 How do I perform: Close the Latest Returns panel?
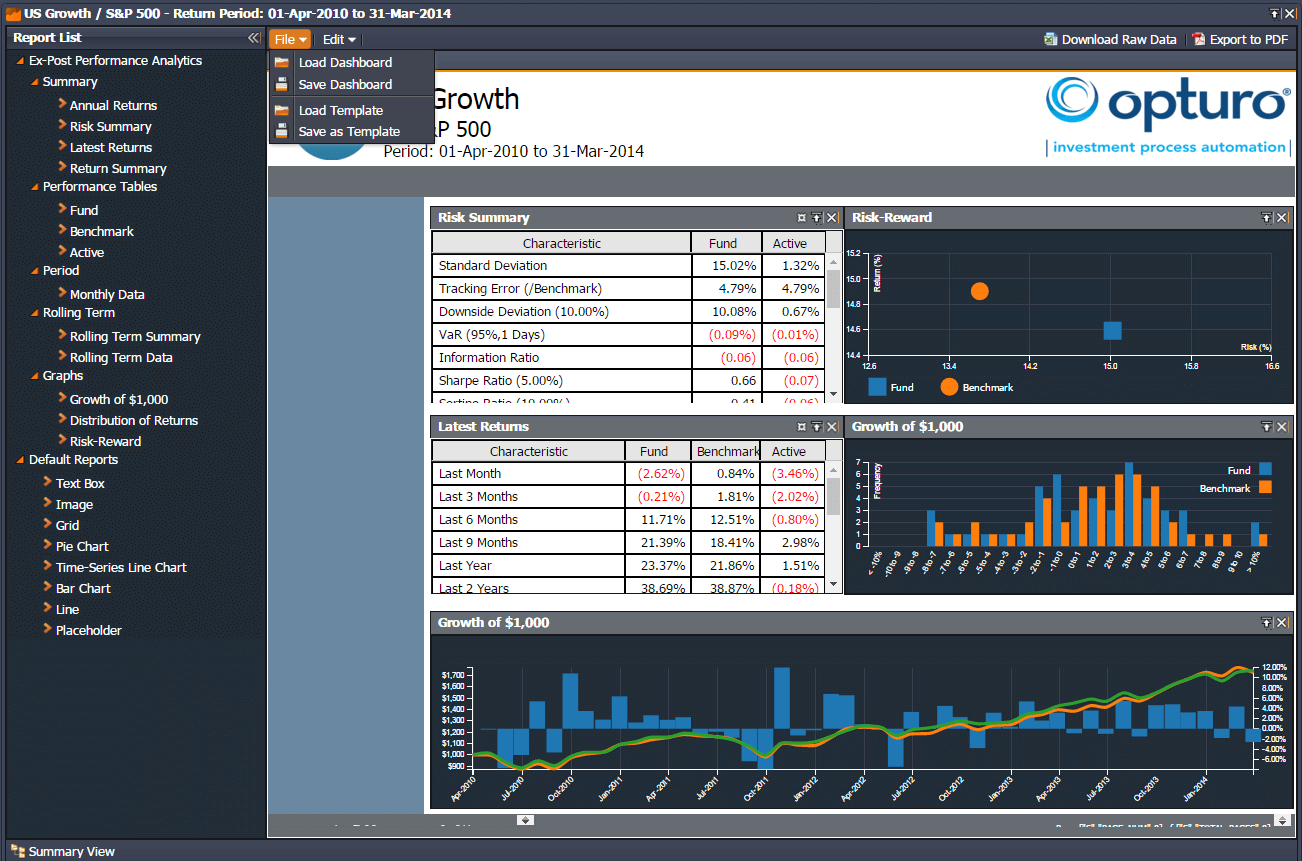[x=832, y=427]
